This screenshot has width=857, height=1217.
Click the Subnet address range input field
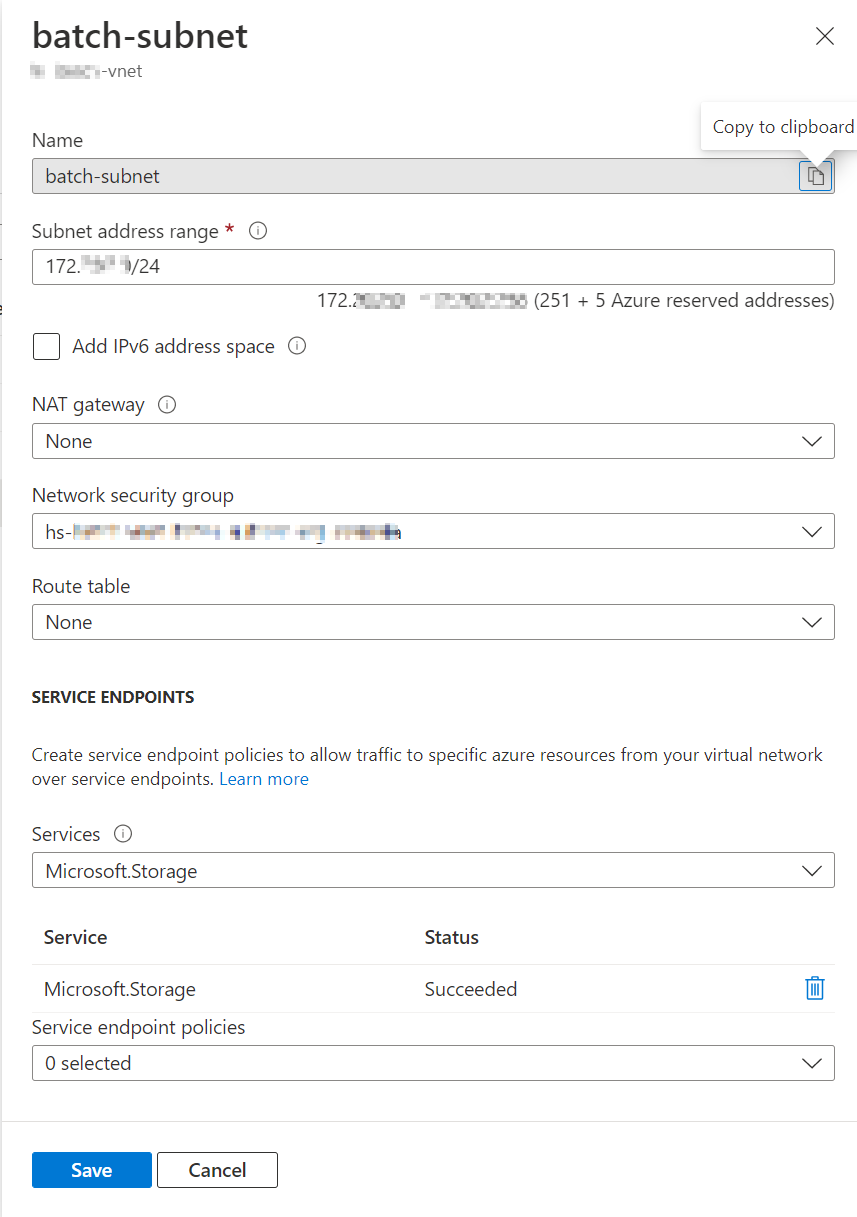[434, 267]
